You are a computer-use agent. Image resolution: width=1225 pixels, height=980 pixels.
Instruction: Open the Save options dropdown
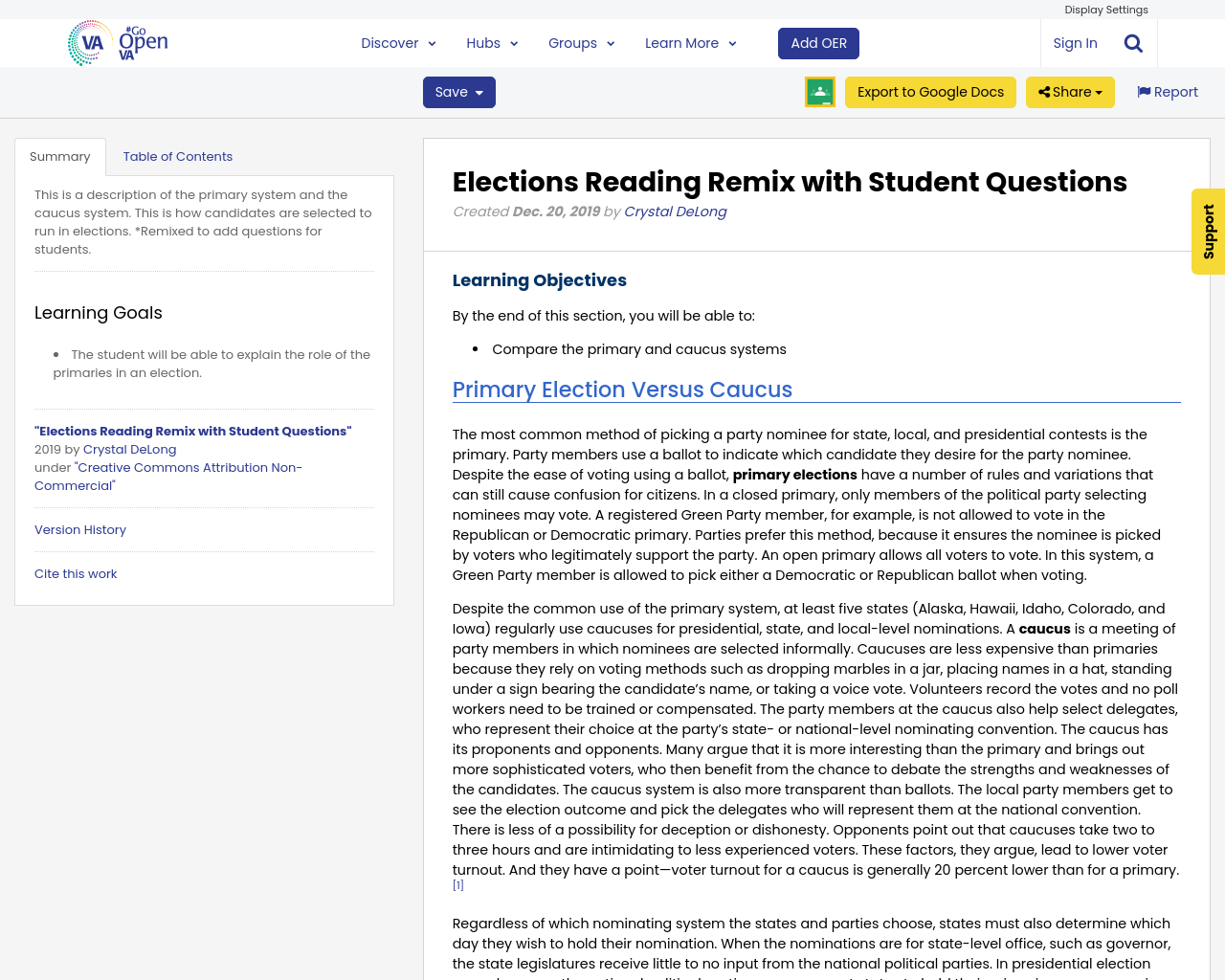coord(458,90)
